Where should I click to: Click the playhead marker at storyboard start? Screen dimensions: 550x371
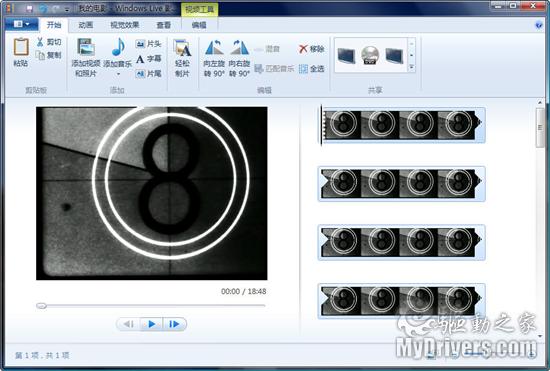click(321, 125)
